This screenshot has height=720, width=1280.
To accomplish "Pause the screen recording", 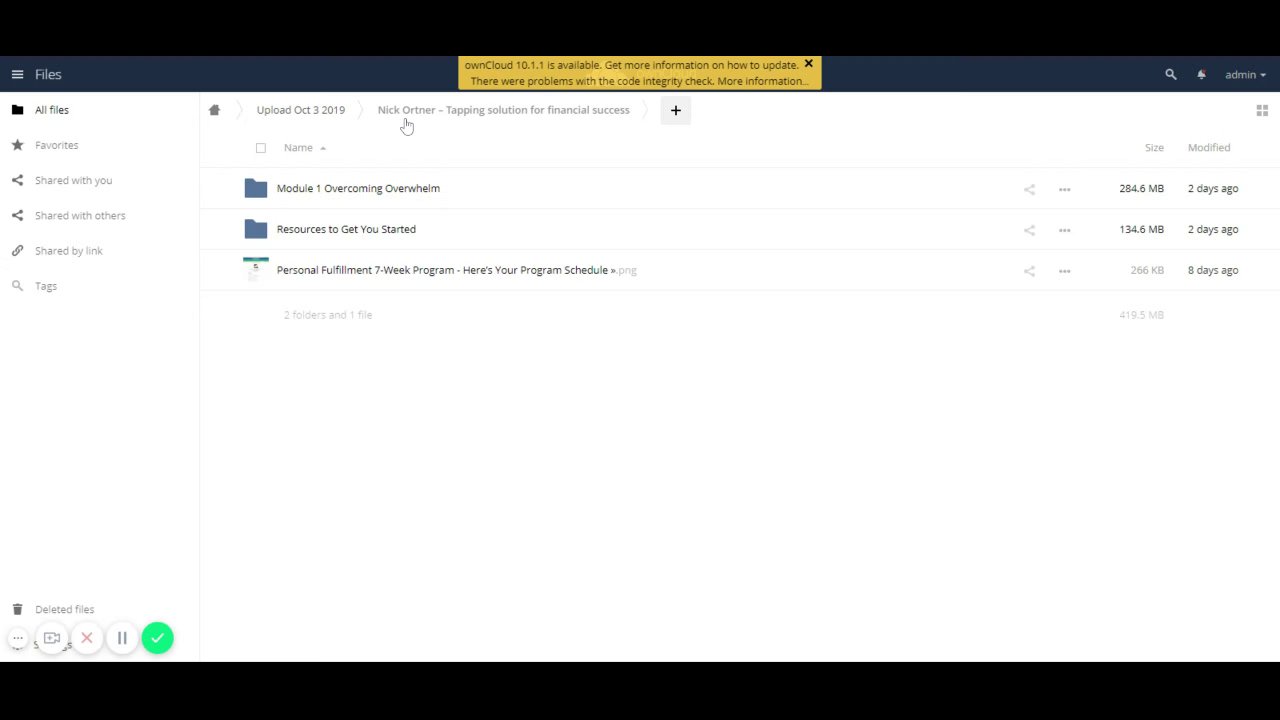I will click(122, 638).
